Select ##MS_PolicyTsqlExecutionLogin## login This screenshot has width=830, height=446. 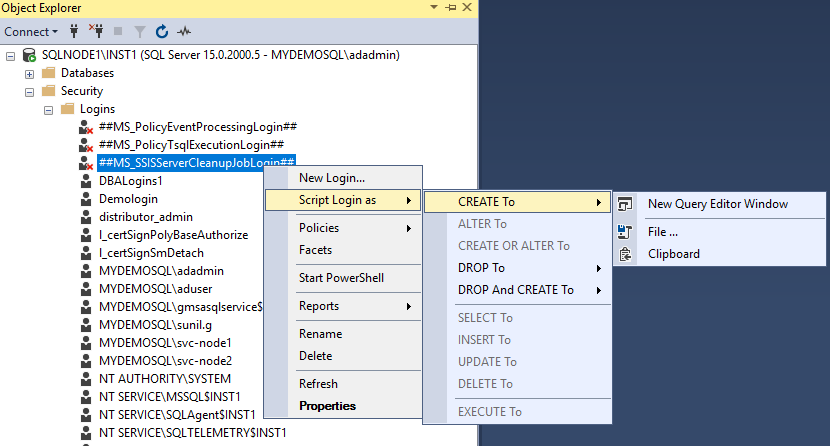(192, 145)
